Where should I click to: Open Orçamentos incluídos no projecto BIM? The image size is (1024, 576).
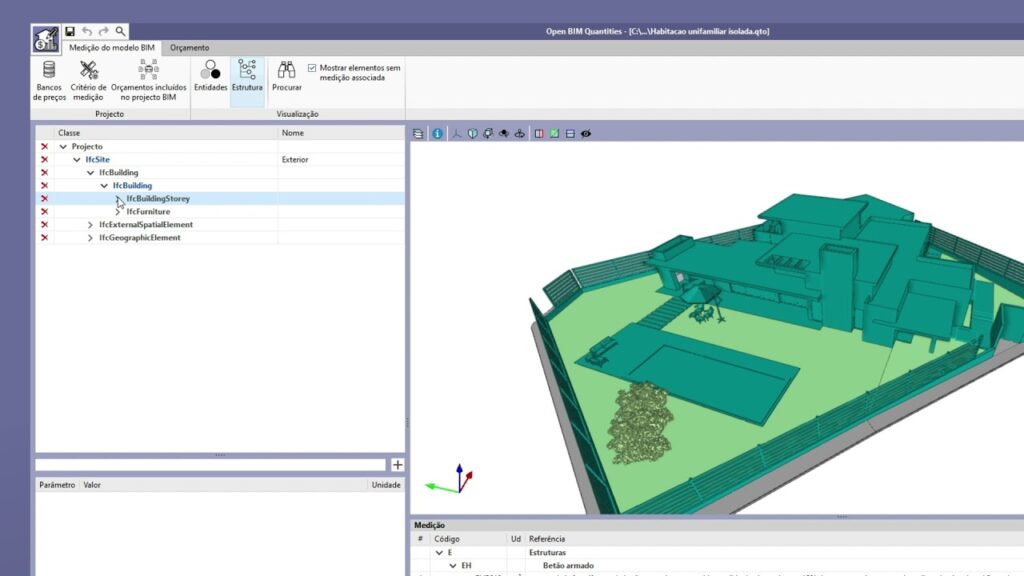148,80
